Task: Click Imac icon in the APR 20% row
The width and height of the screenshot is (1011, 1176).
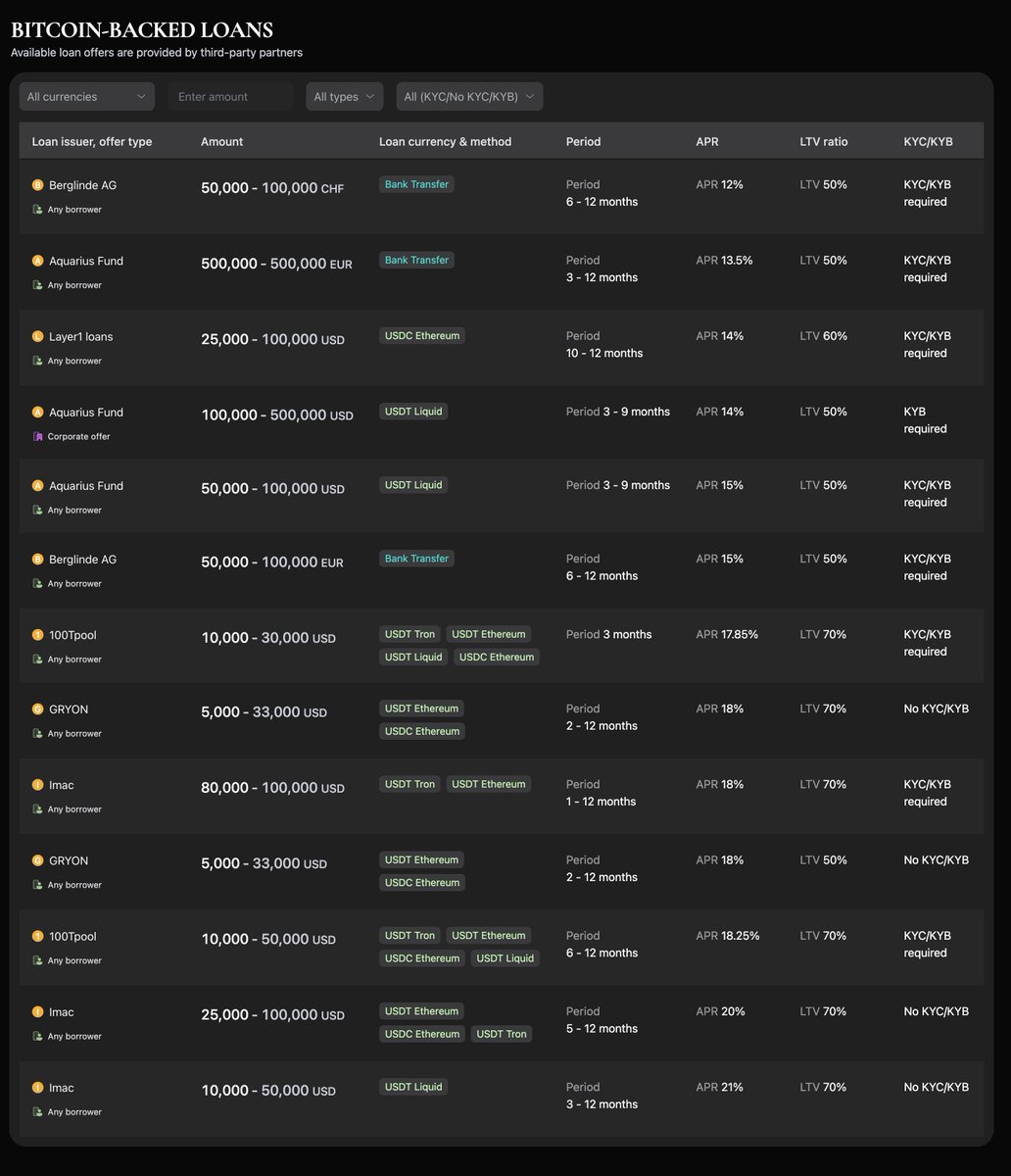Action: (38, 1012)
